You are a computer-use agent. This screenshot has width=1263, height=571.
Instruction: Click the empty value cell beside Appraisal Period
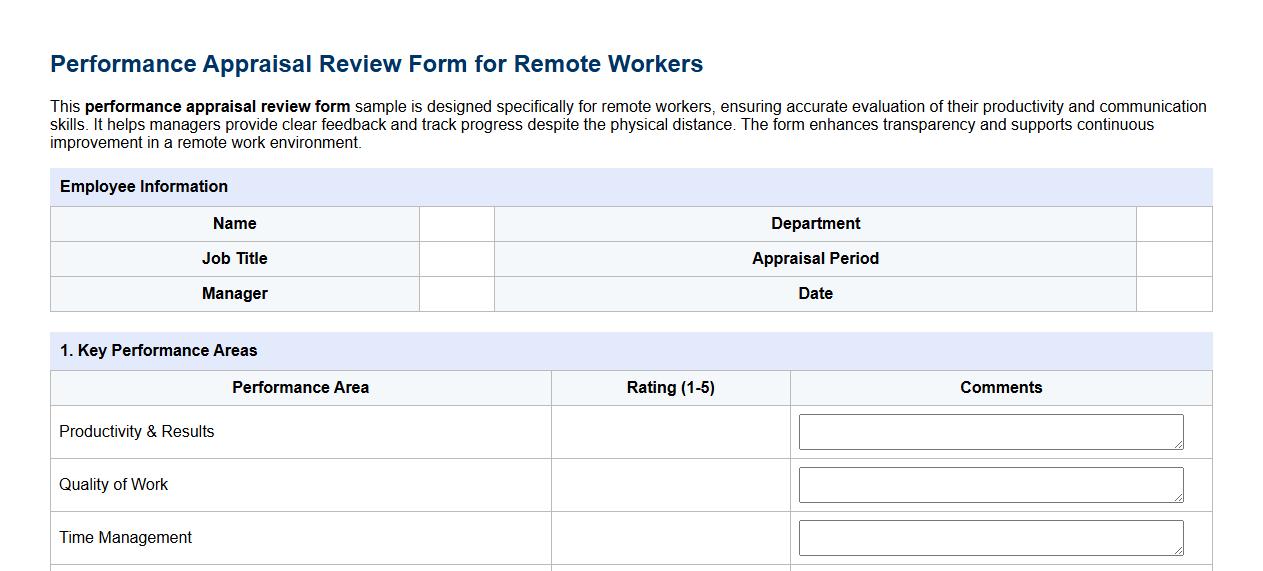[x=1174, y=259]
